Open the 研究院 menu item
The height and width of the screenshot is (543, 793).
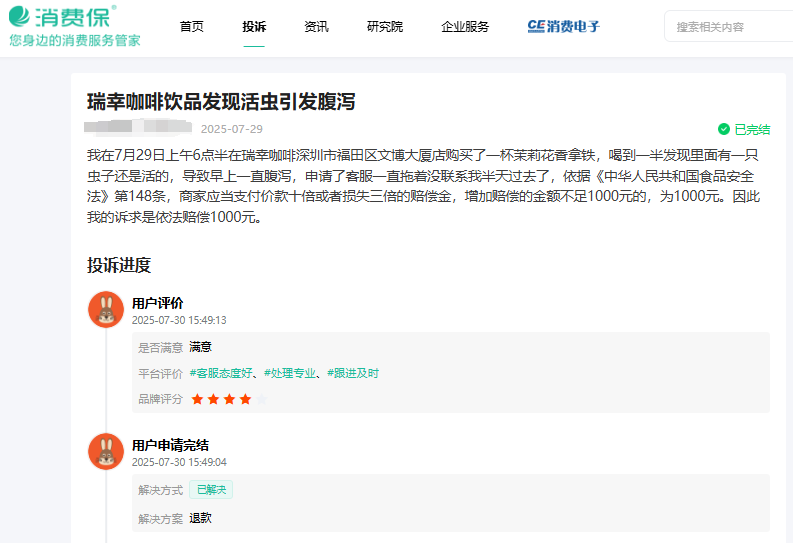point(385,27)
